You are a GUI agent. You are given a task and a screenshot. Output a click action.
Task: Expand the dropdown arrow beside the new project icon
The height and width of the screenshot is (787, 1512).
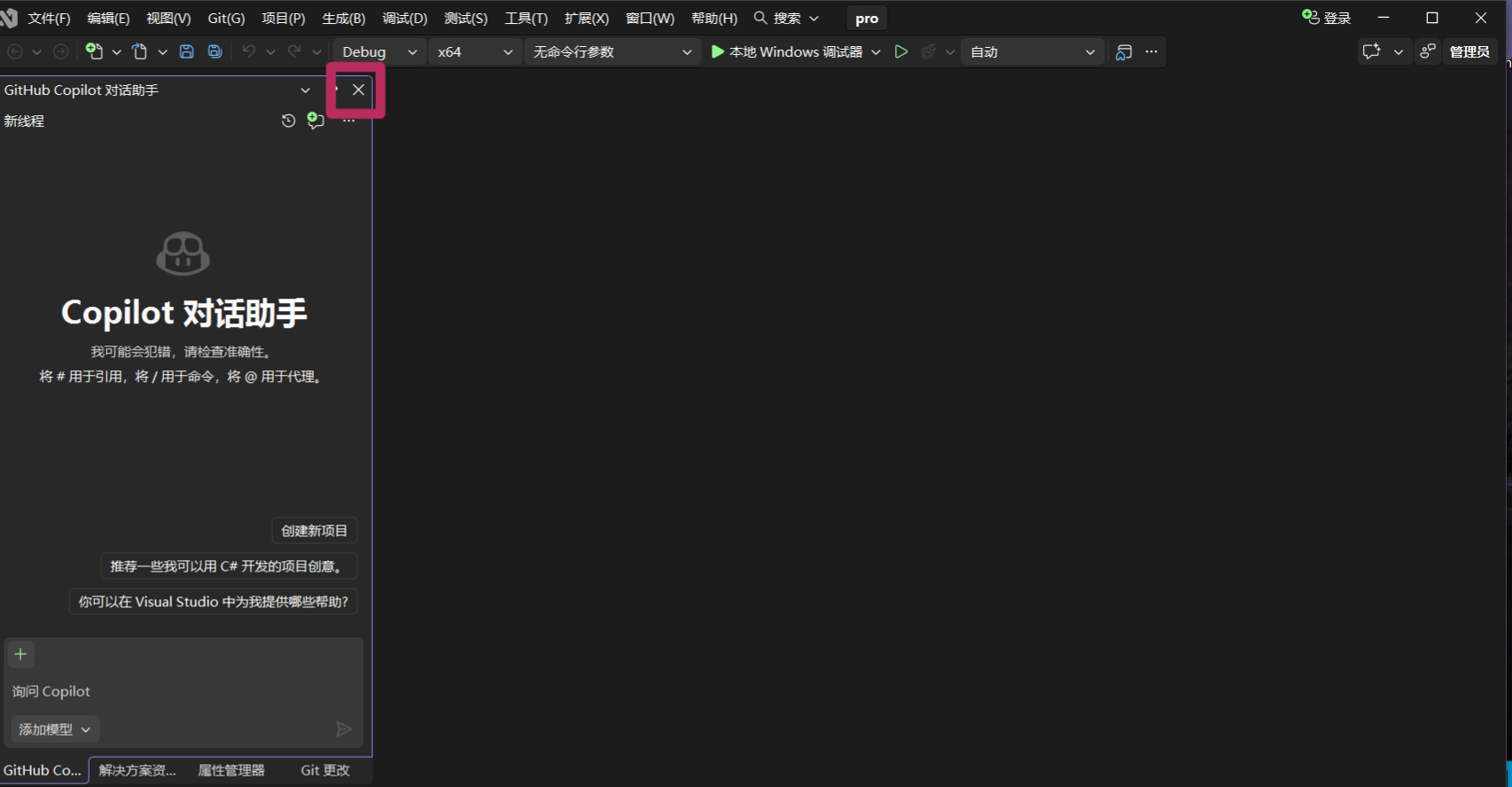116,52
